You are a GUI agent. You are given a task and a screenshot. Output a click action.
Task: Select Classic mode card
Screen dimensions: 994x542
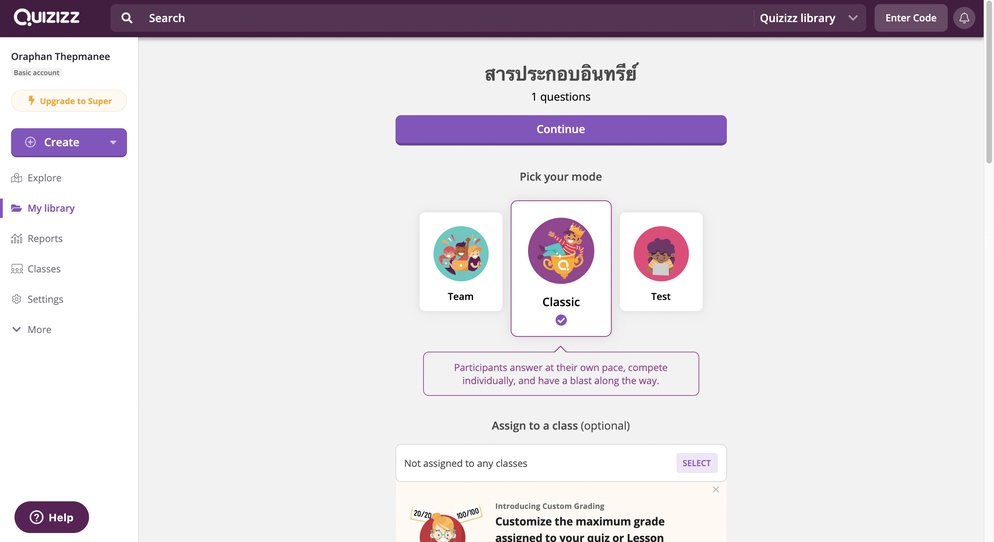tap(561, 269)
